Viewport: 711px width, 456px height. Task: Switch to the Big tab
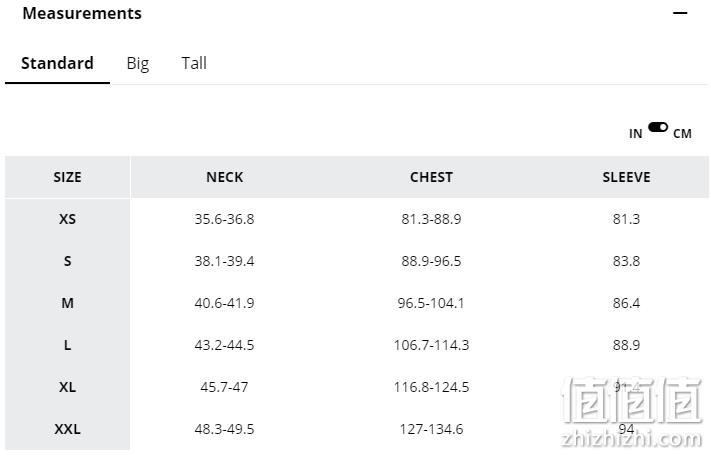click(x=138, y=63)
